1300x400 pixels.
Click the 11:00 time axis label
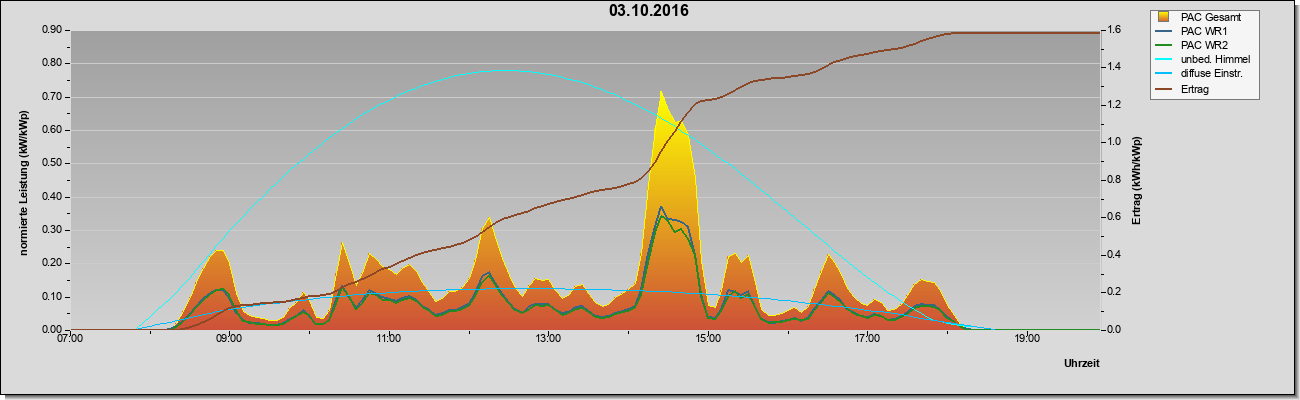389,338
